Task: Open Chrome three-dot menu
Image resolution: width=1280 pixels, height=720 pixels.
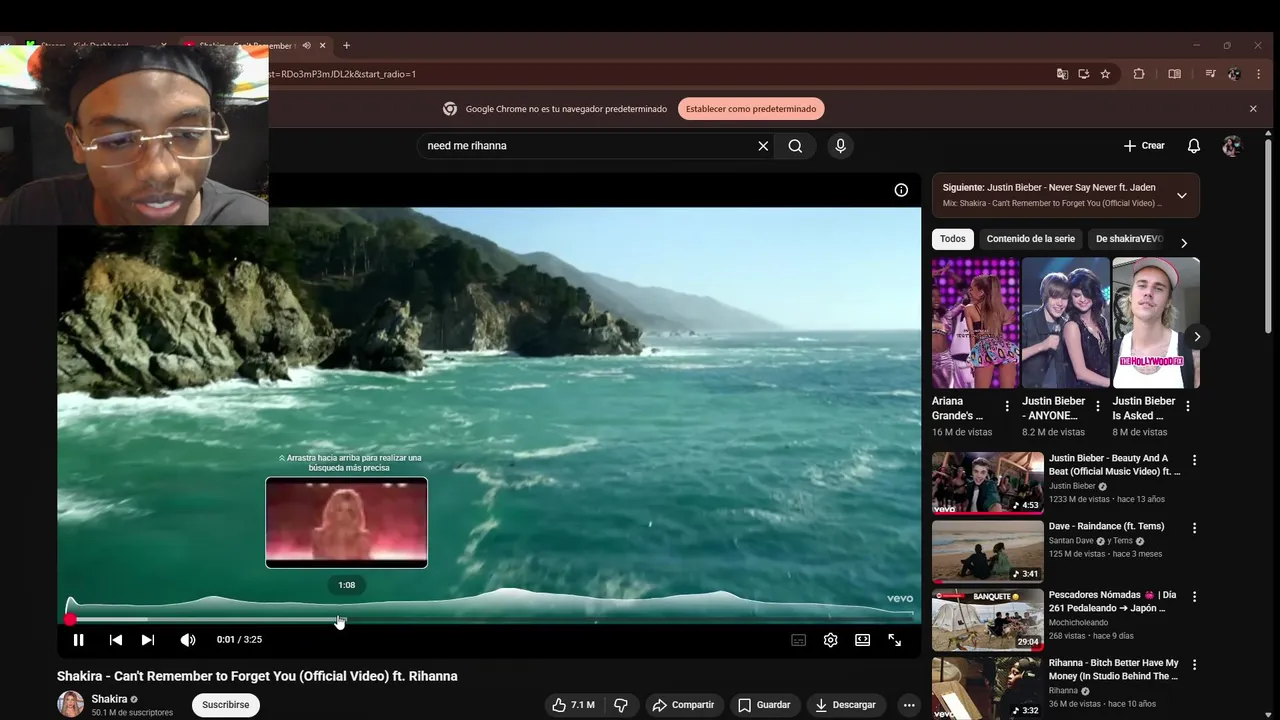Action: coord(1258,74)
